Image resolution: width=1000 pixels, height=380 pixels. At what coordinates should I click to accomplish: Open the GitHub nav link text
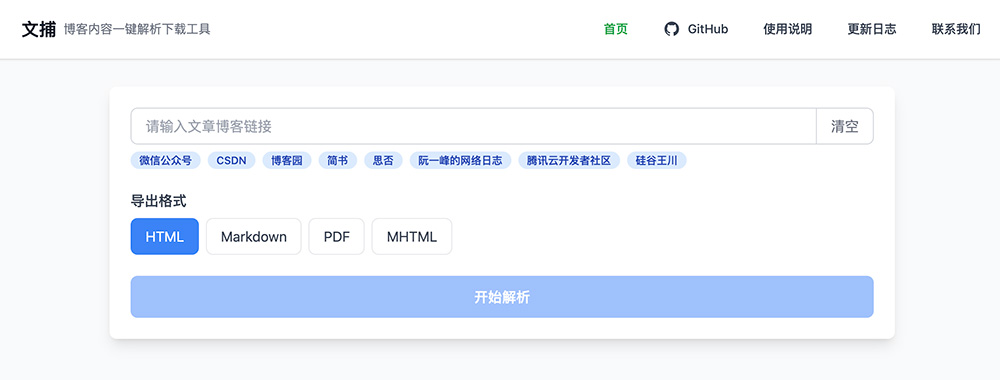[708, 29]
